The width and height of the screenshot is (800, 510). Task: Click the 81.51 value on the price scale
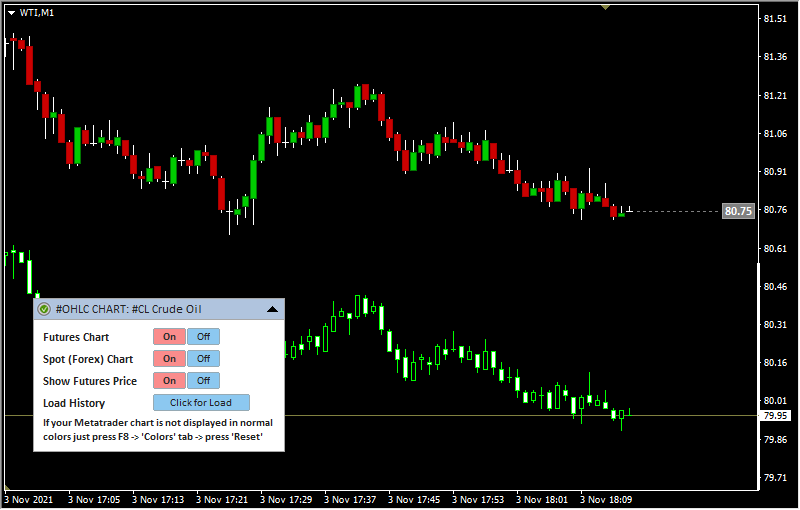774,19
